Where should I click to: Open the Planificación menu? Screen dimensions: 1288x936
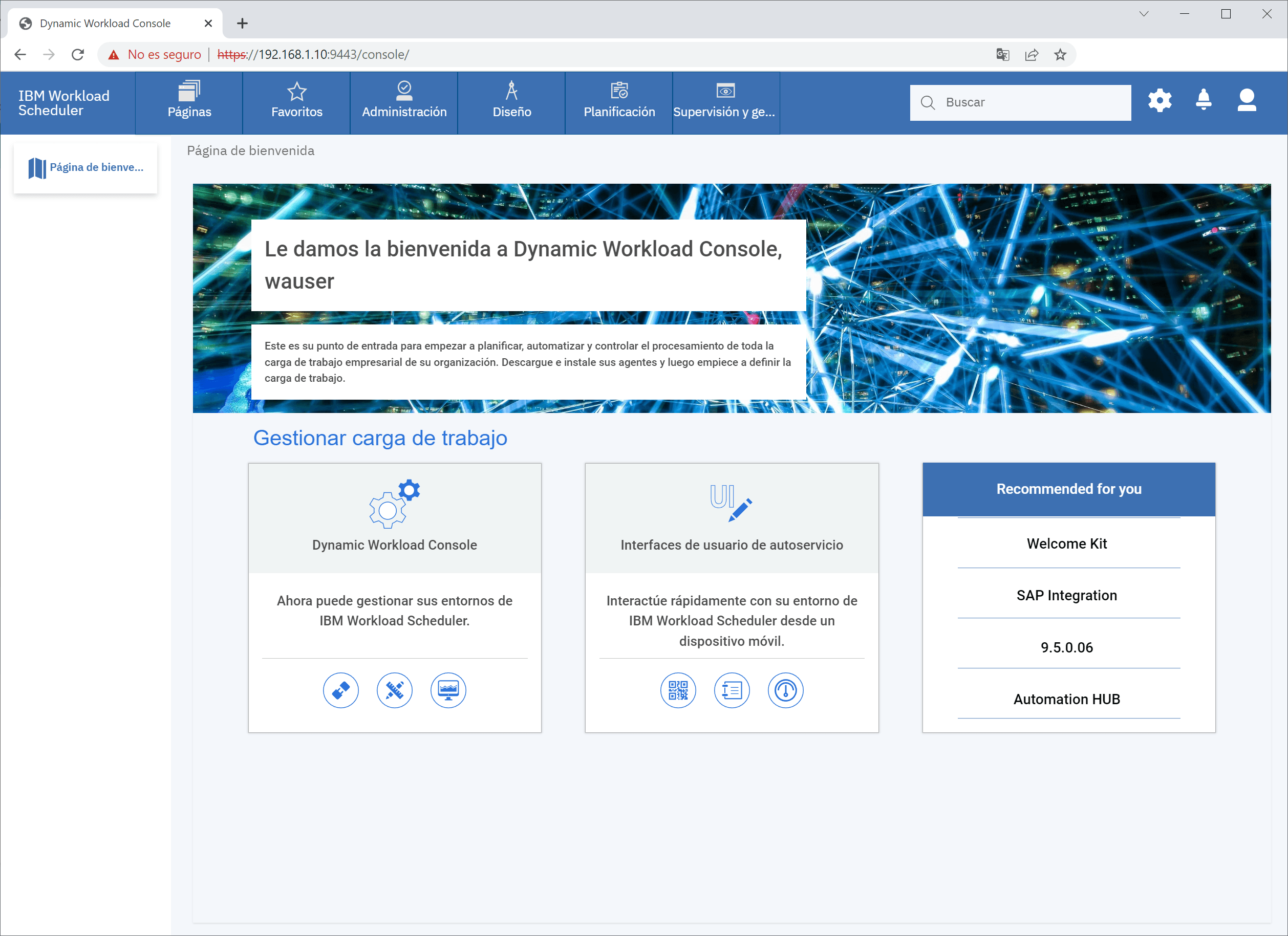pyautogui.click(x=619, y=103)
